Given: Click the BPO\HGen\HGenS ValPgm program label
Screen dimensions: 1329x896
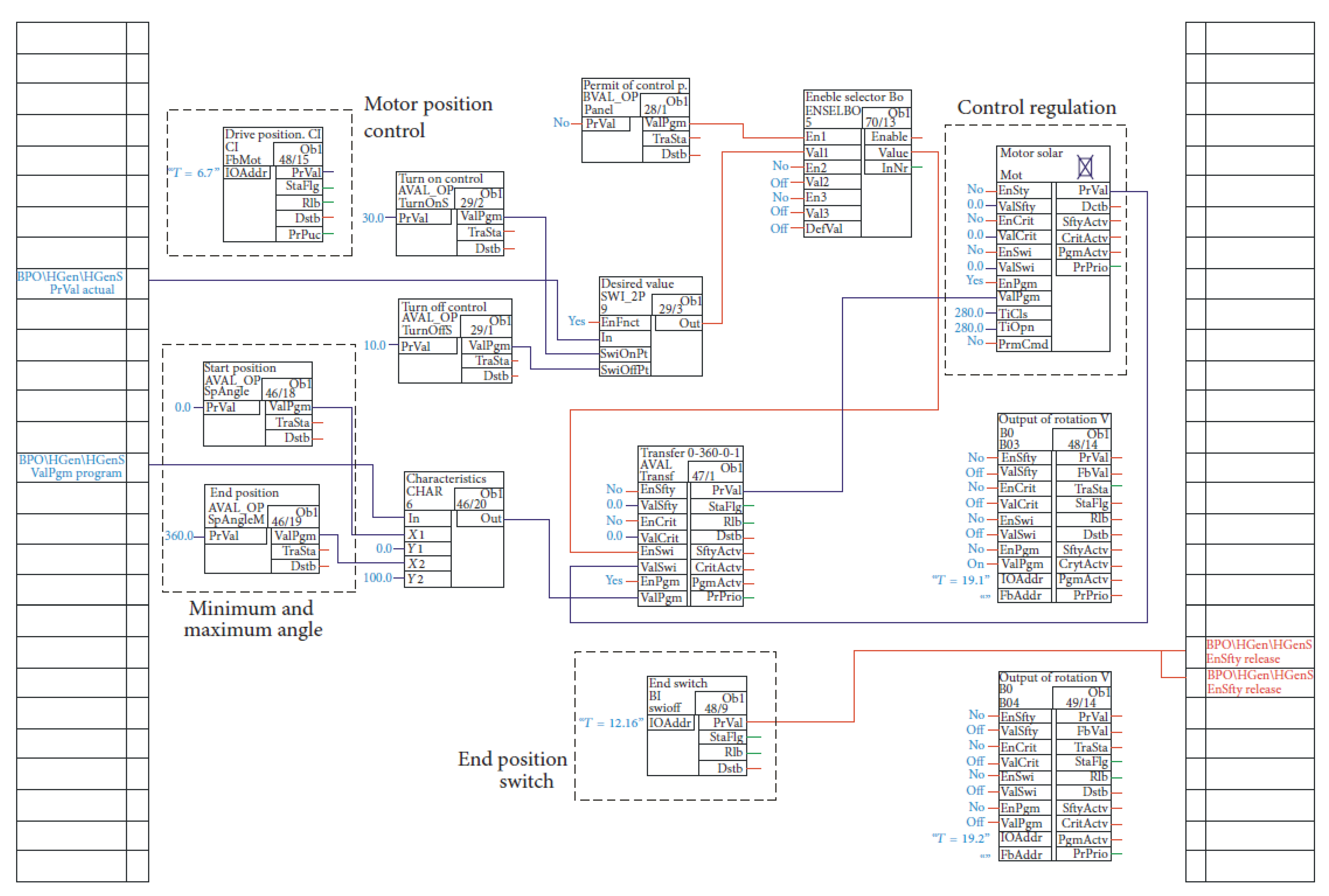Looking at the screenshot, I should (71, 466).
